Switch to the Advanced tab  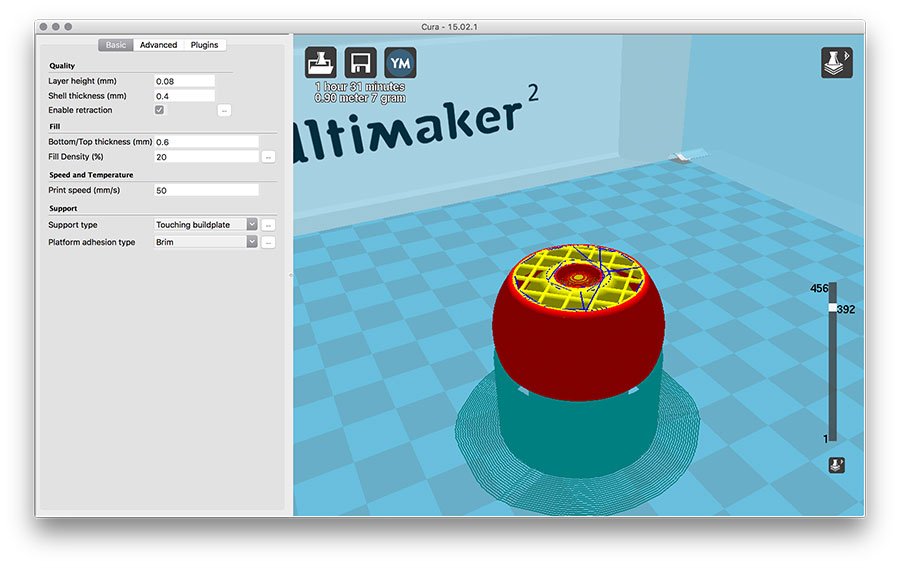click(158, 45)
